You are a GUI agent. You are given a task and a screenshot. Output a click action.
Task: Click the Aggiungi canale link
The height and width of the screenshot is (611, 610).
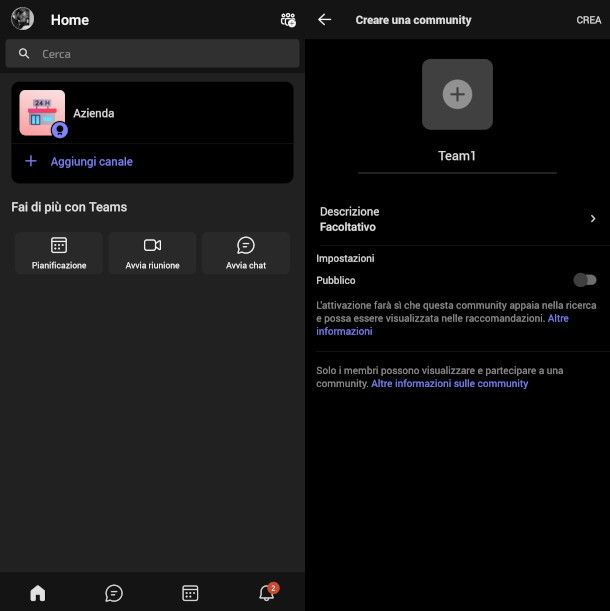[92, 161]
